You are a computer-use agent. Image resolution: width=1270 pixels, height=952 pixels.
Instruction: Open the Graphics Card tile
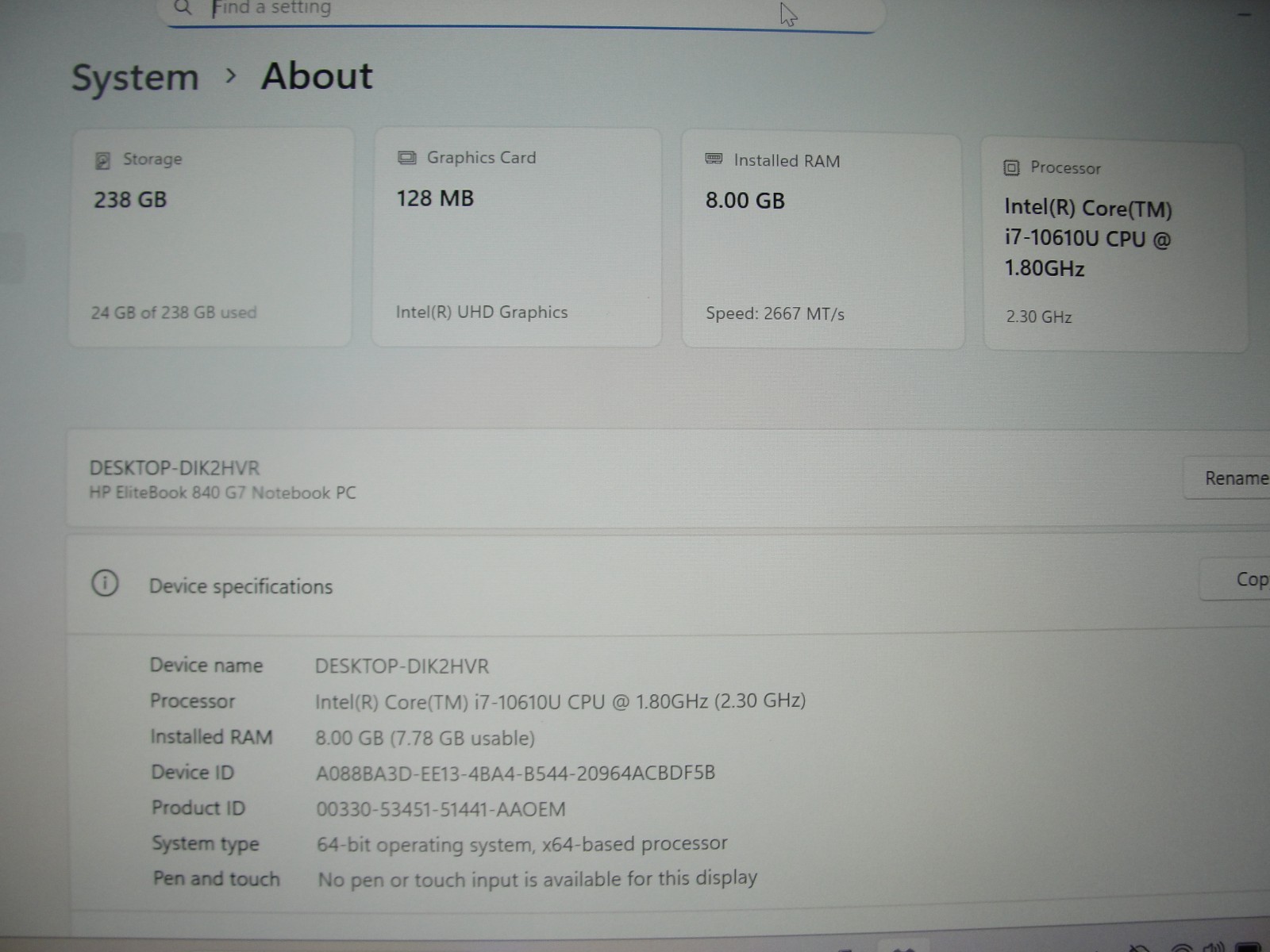coord(517,237)
